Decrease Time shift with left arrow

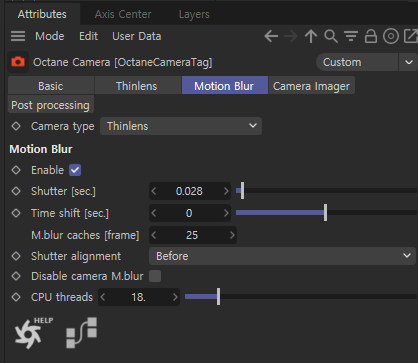(x=153, y=213)
